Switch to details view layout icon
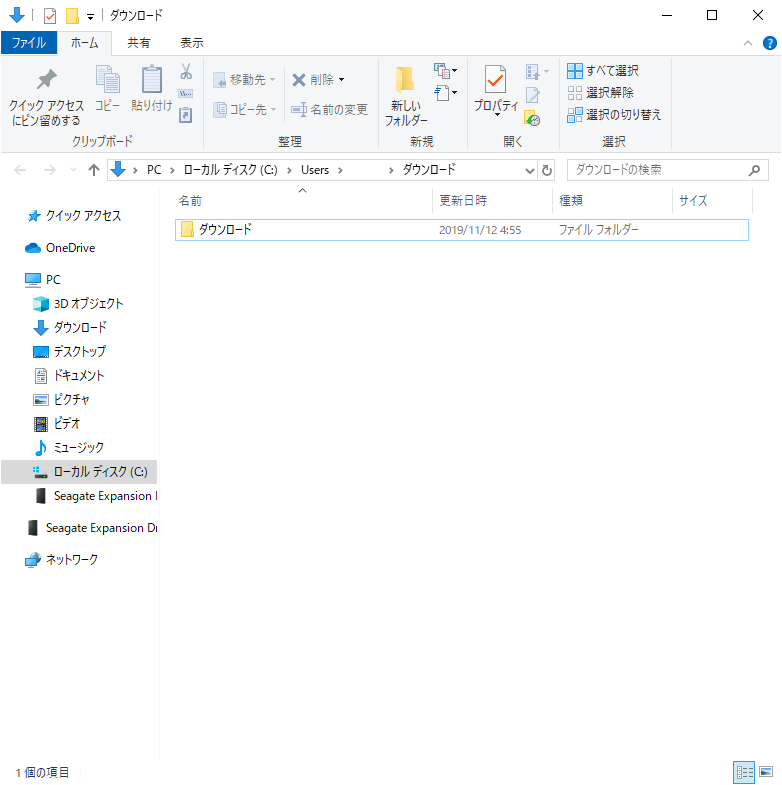782x785 pixels. (744, 771)
